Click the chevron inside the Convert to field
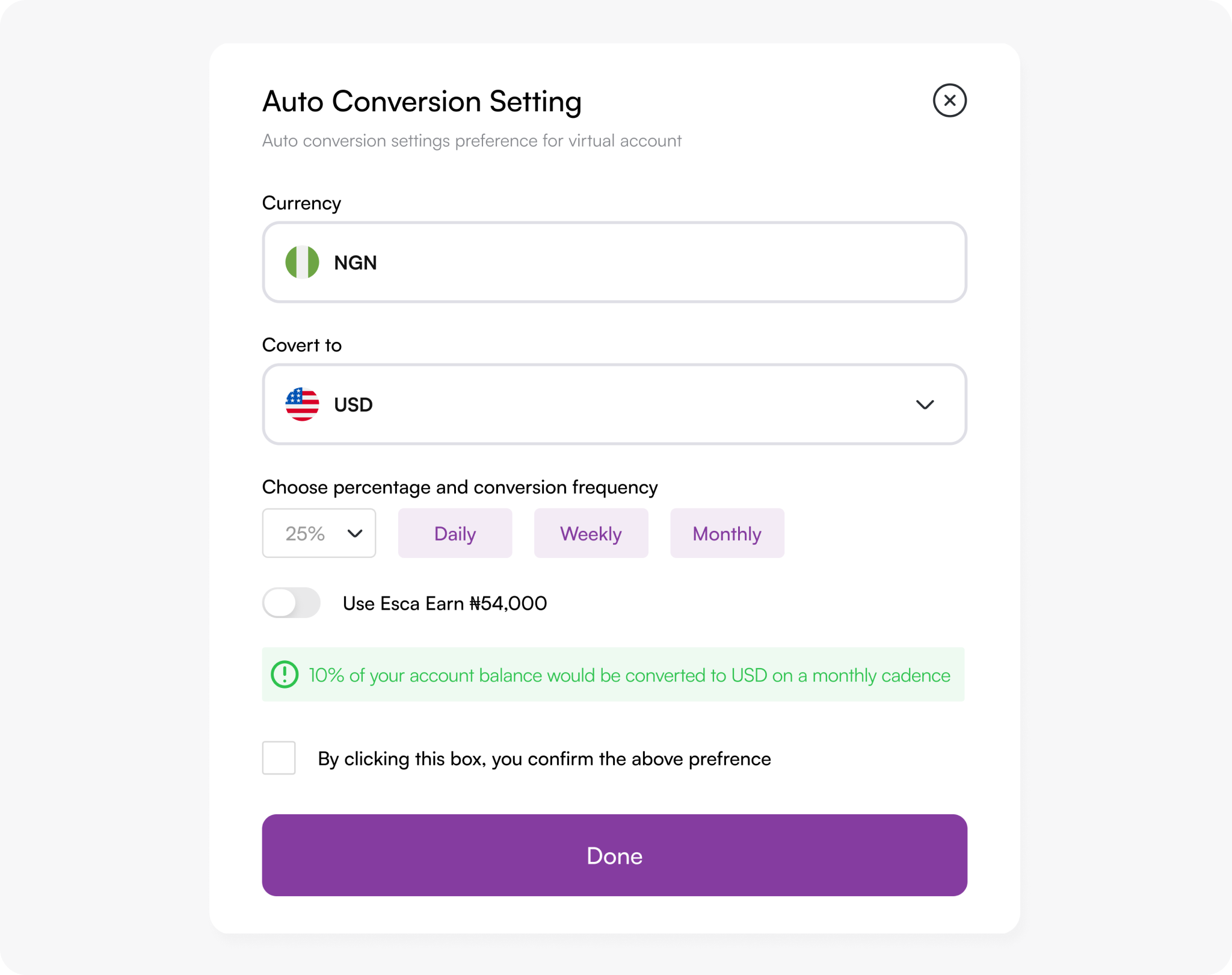 tap(926, 404)
